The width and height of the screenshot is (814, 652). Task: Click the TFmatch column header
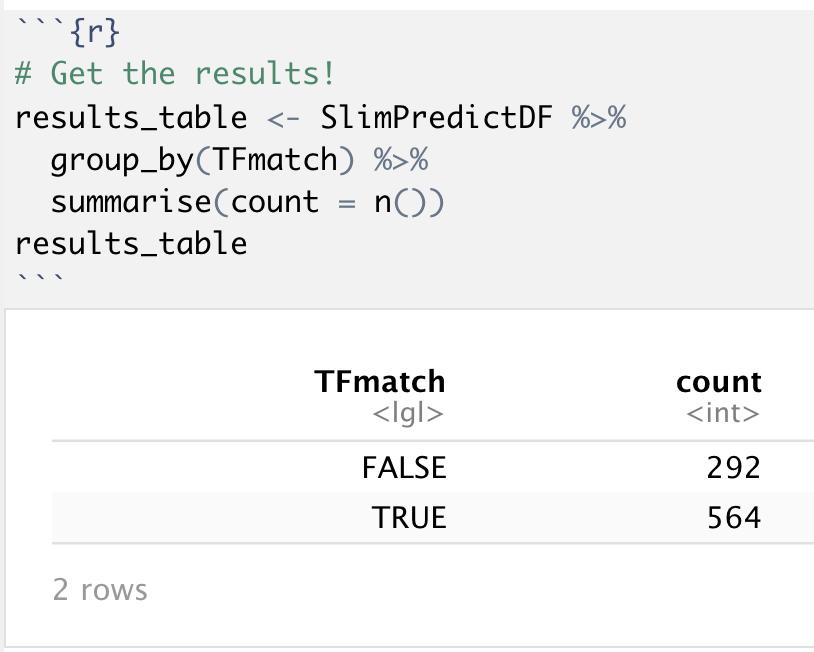[x=380, y=382]
